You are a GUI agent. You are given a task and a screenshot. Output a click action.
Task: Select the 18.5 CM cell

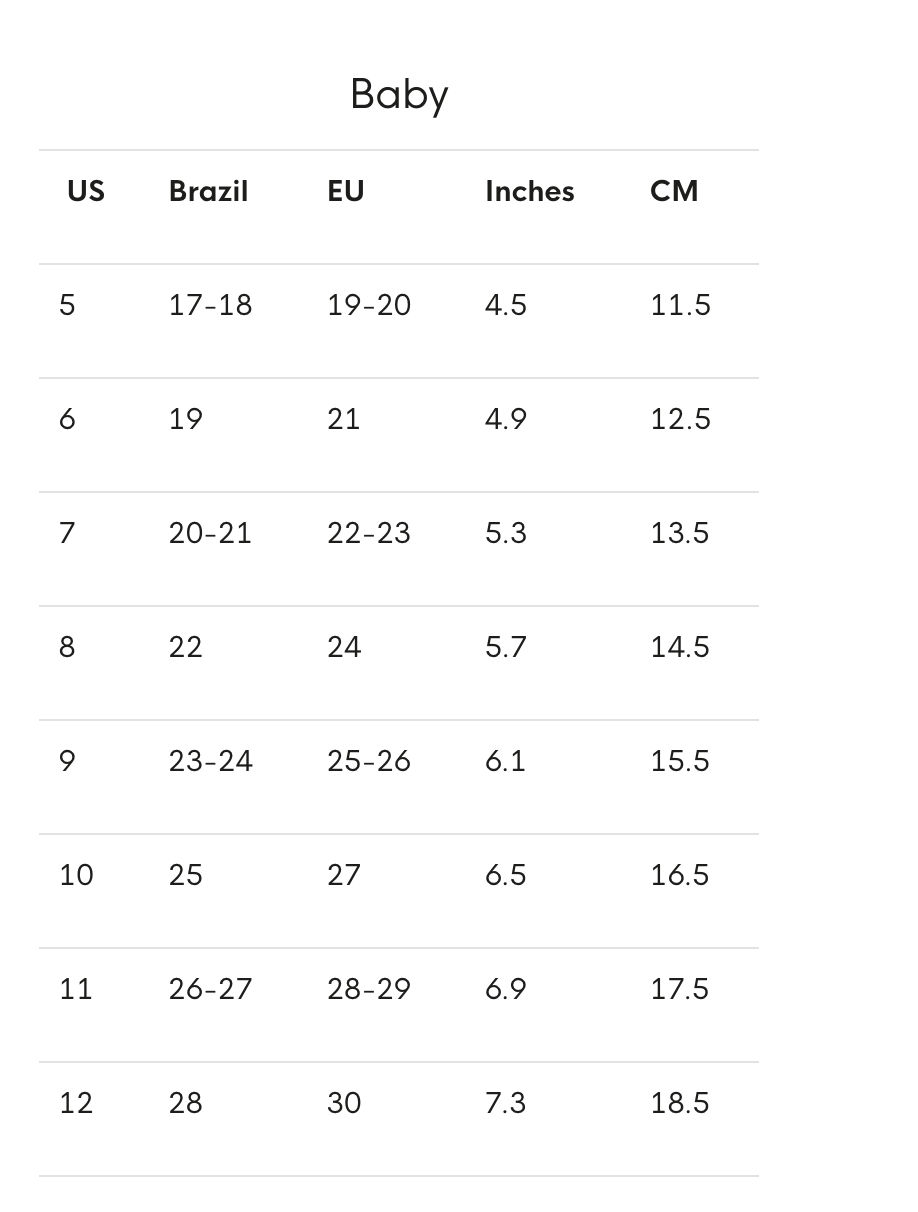pyautogui.click(x=679, y=1103)
